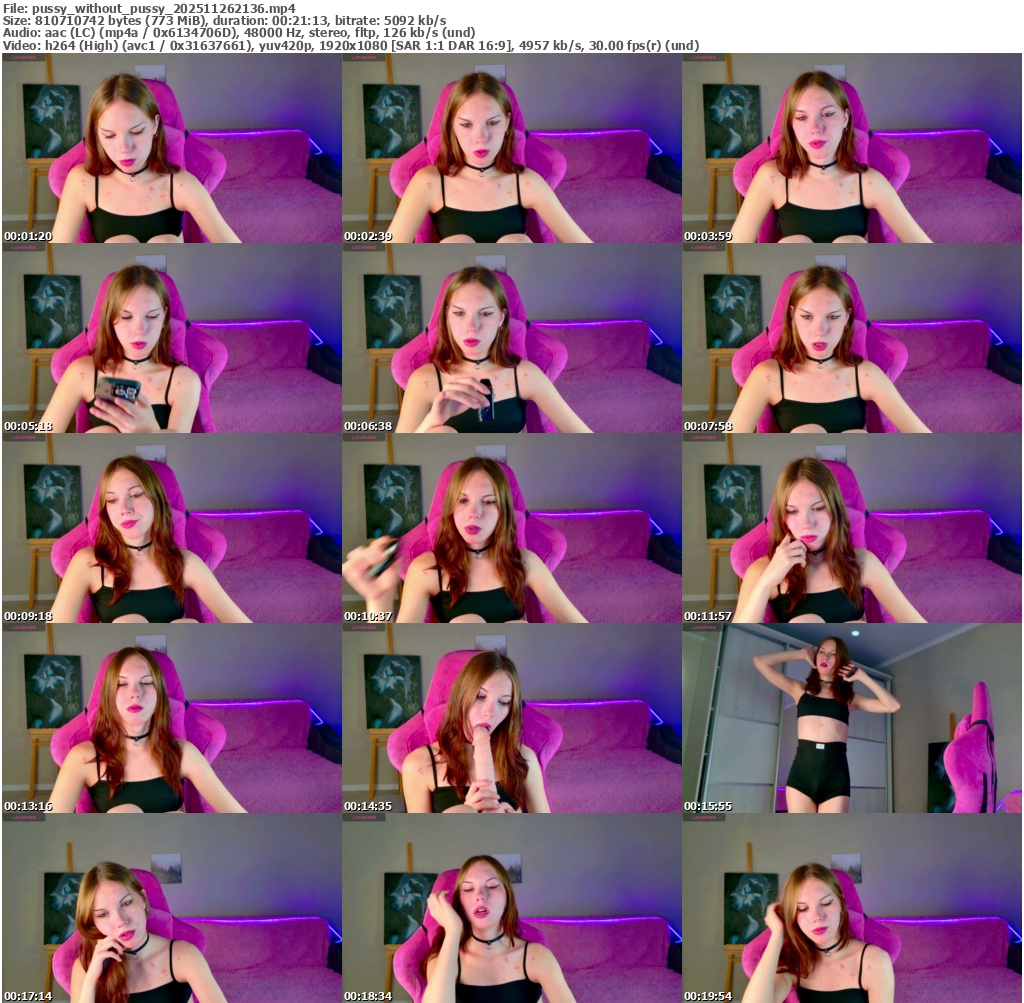This screenshot has width=1024, height=1003.
Task: Click the Size and duration info line
Action: click(x=225, y=20)
